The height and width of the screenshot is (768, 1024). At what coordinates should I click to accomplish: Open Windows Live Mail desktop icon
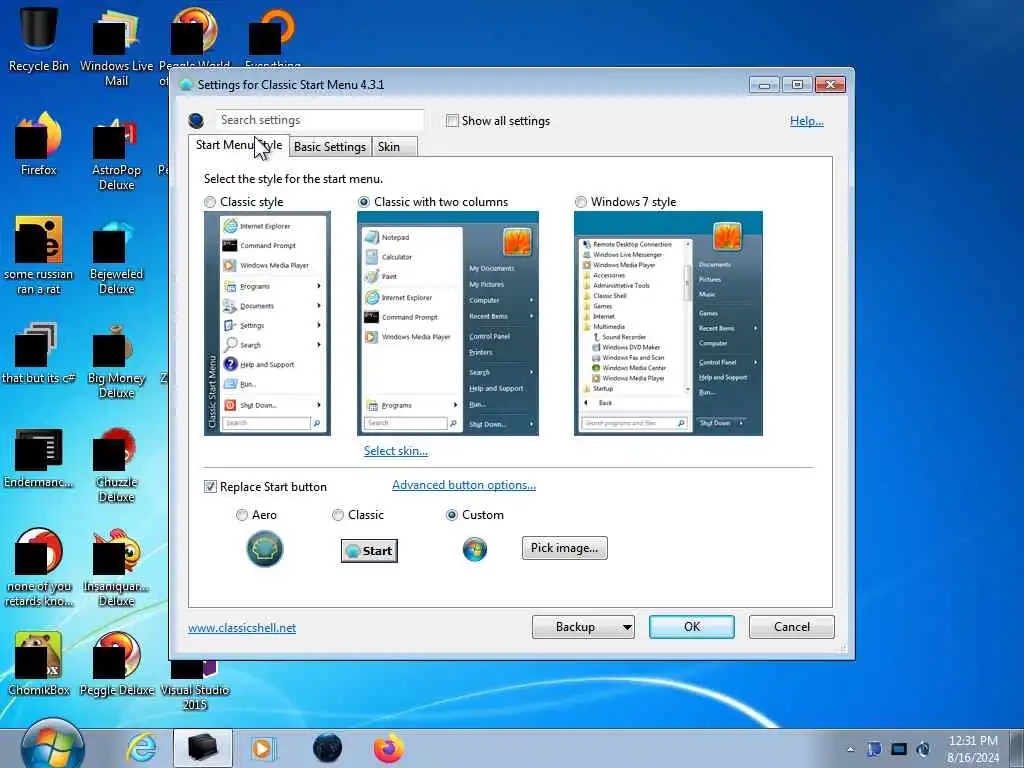116,49
